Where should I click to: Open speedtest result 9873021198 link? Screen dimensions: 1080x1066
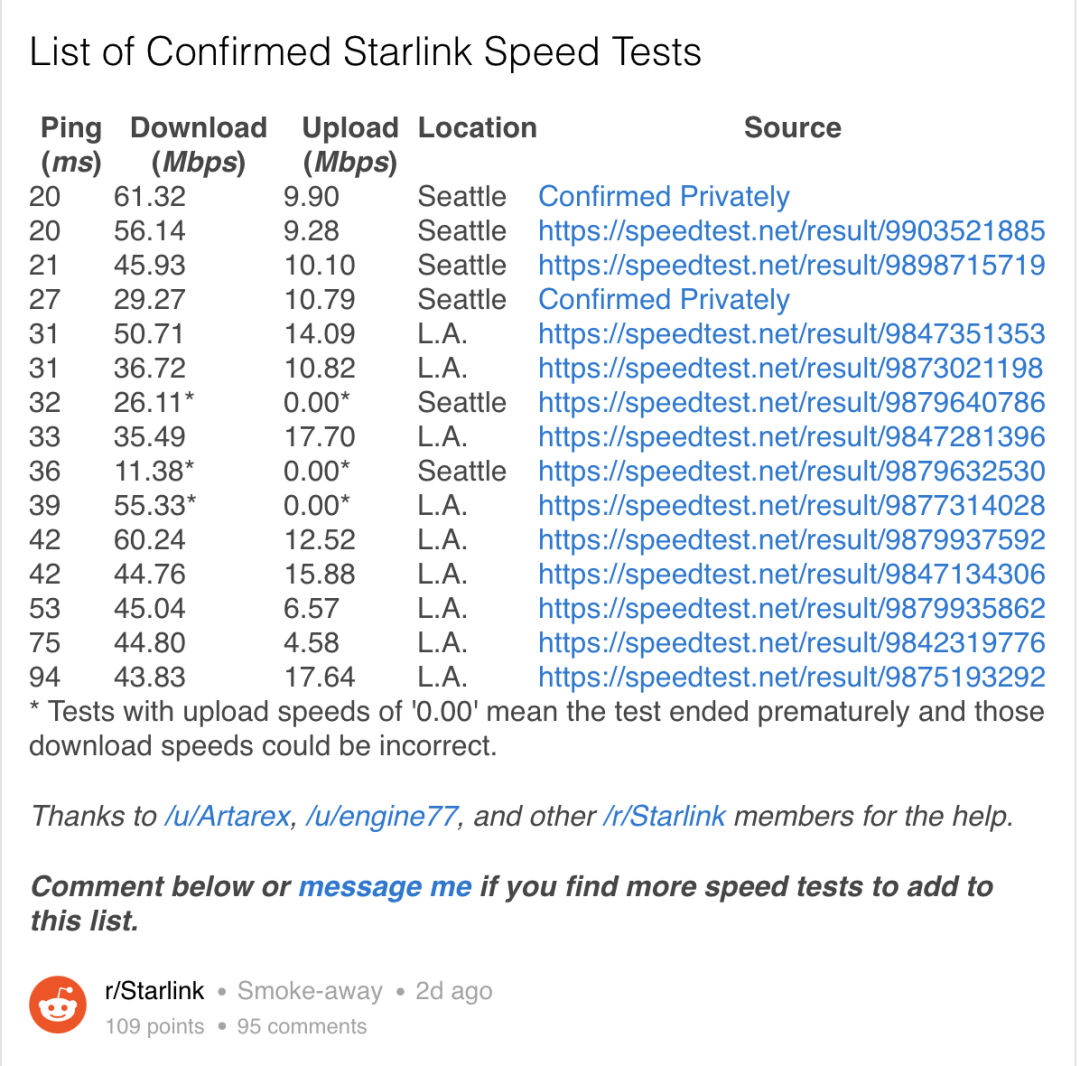pos(791,368)
